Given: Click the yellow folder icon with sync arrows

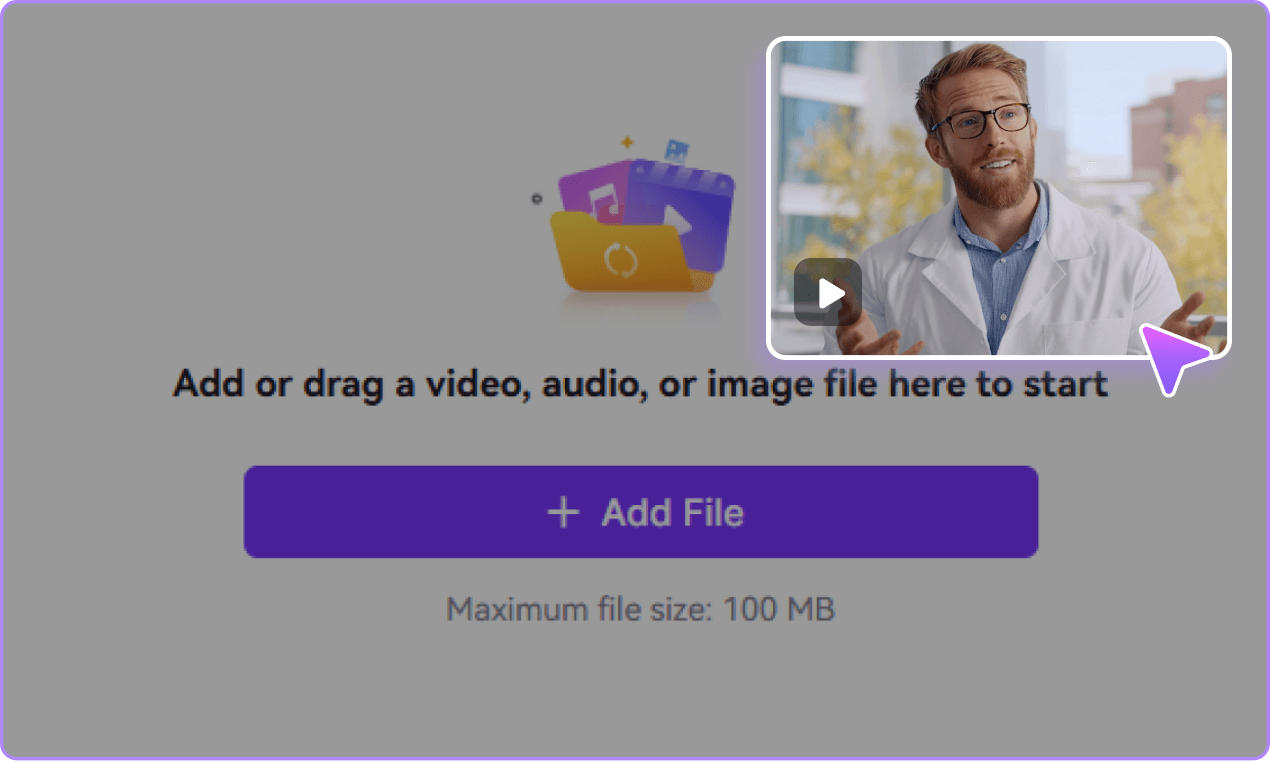Looking at the screenshot, I should coord(610,260).
